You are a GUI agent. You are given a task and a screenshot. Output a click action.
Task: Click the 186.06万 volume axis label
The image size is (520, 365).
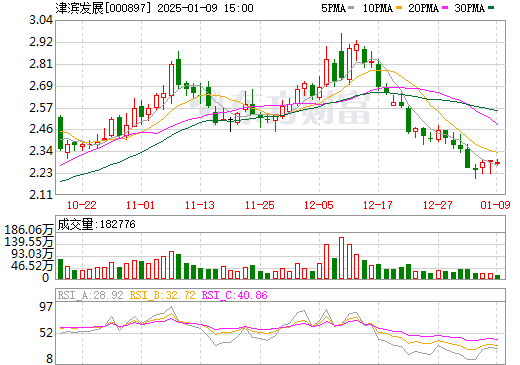point(29,230)
